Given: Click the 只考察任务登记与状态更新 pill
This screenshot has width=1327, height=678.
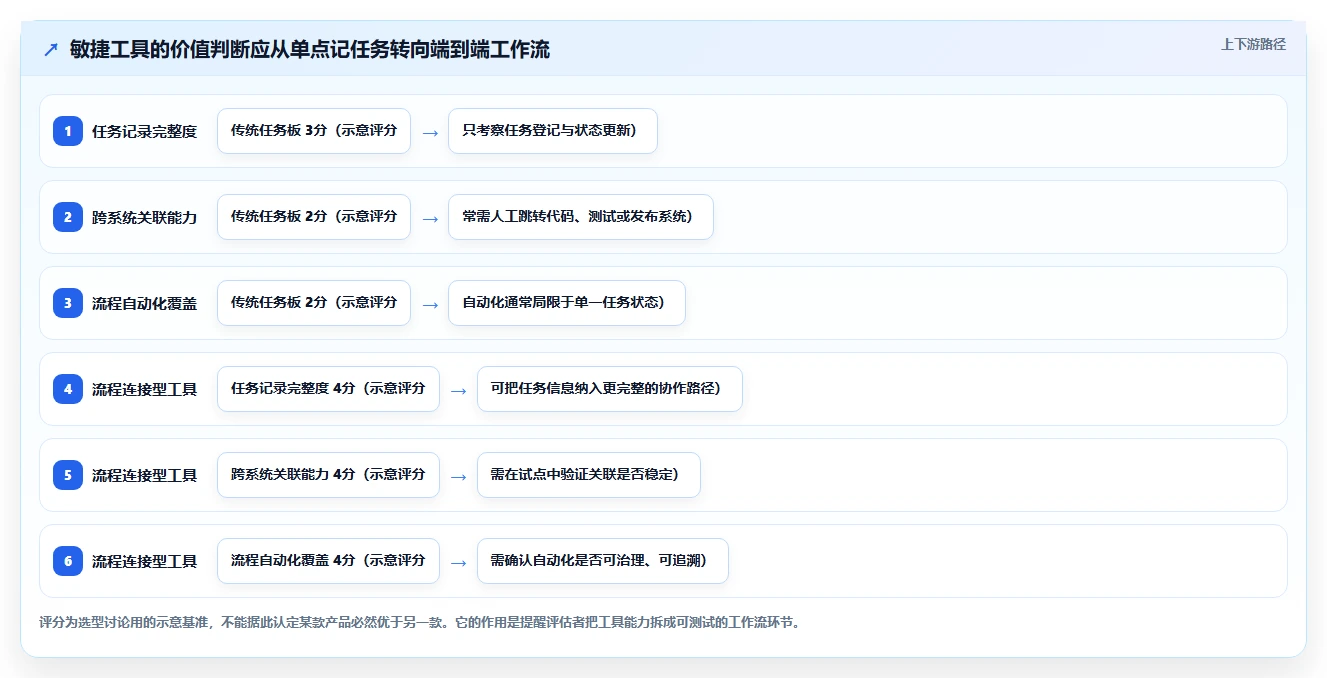Looking at the screenshot, I should pos(553,131).
